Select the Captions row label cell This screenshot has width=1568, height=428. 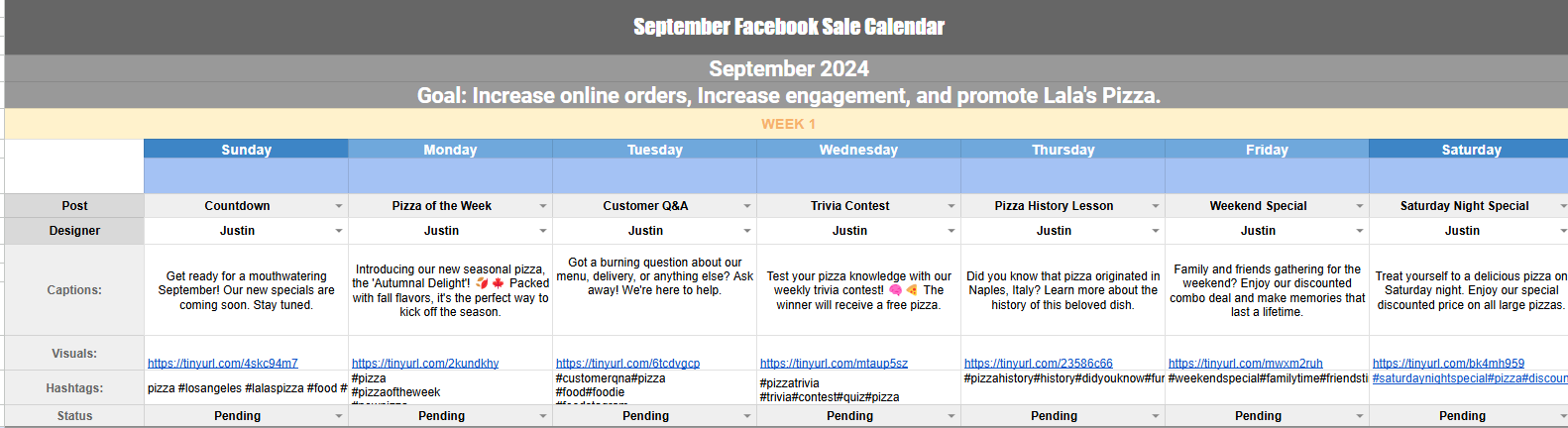74,290
